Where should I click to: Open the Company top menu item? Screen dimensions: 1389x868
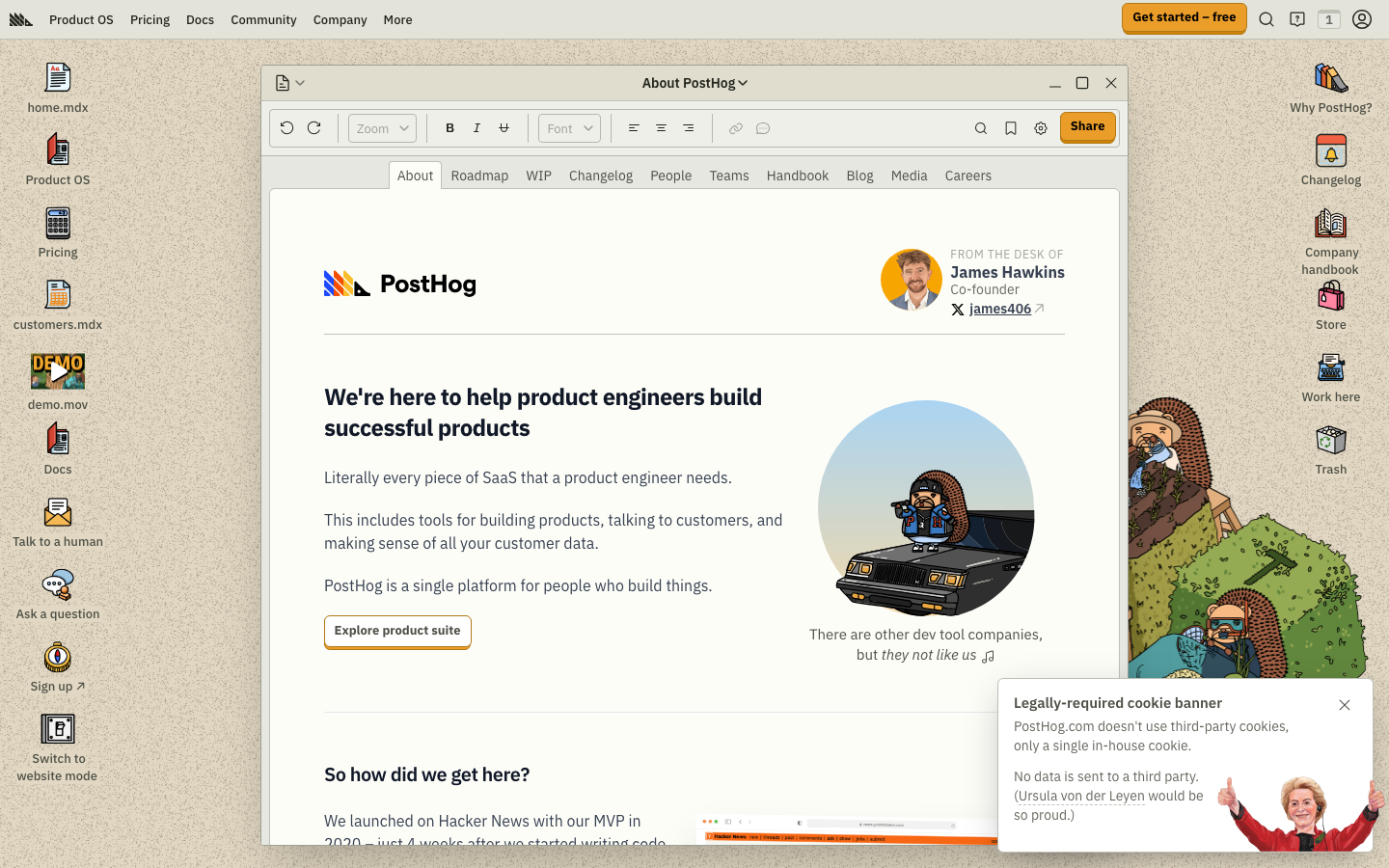(x=340, y=19)
